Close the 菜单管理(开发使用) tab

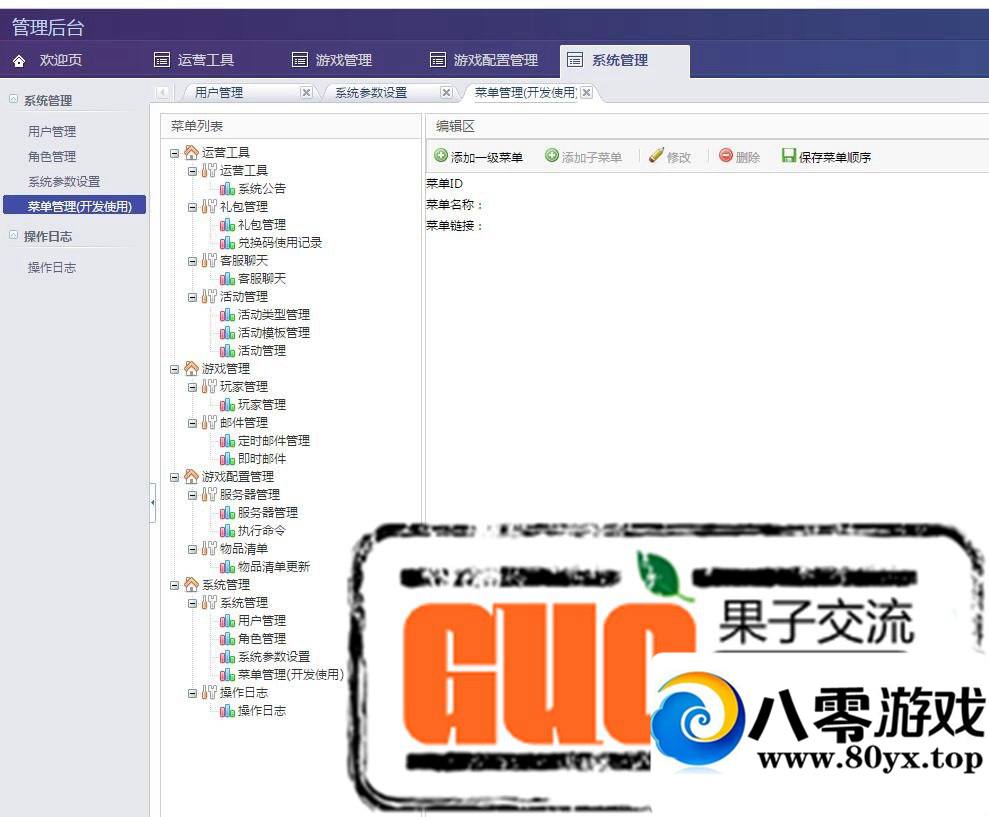587,93
